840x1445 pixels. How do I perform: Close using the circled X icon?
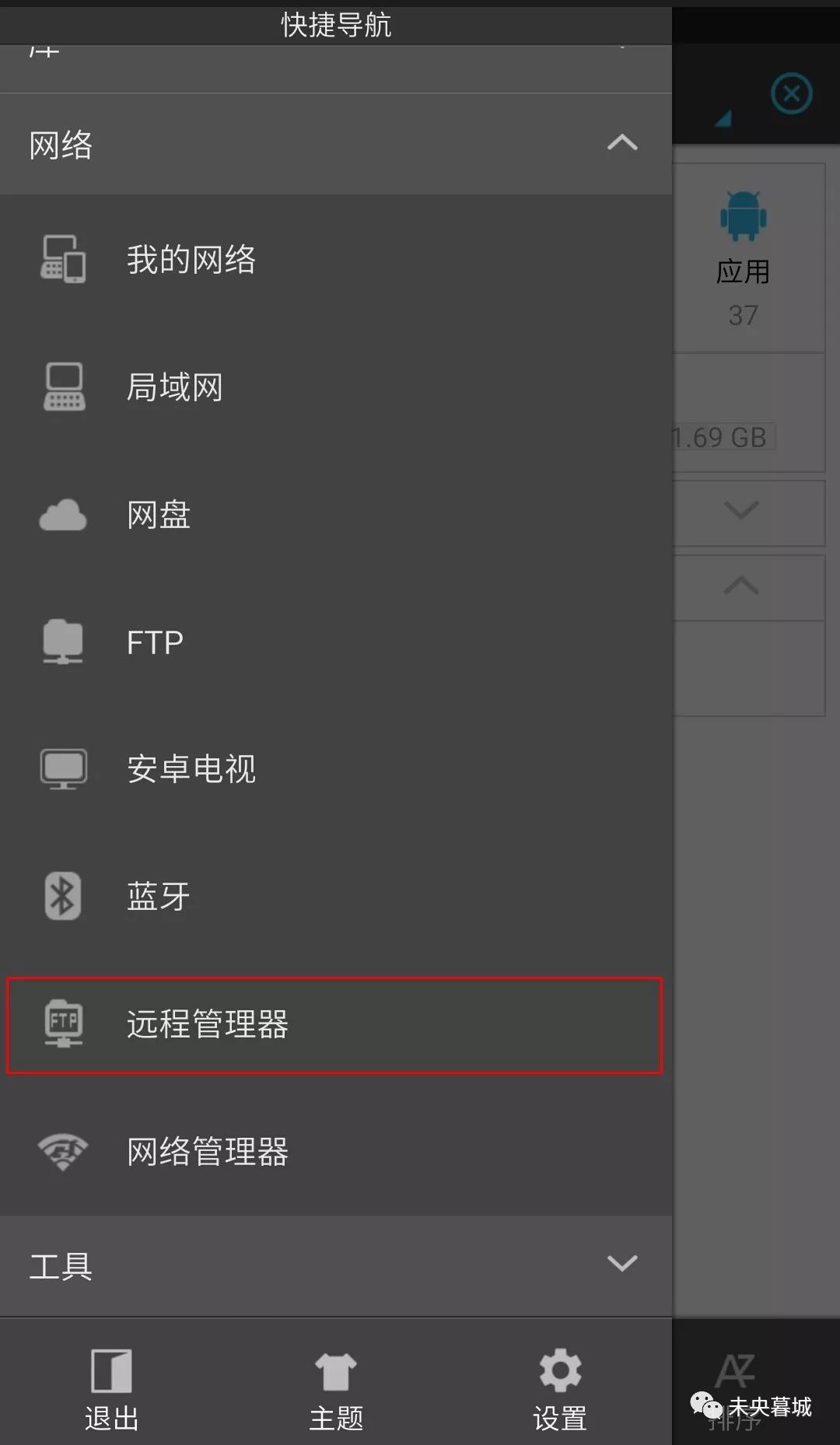click(792, 94)
